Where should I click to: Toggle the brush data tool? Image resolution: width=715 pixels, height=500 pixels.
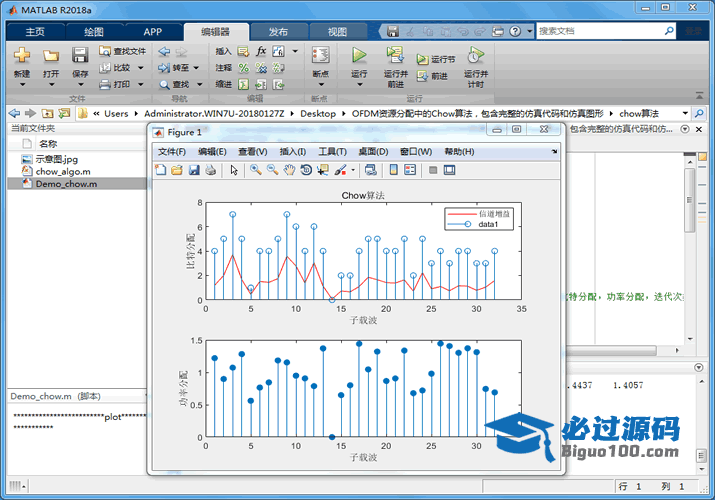(340, 170)
